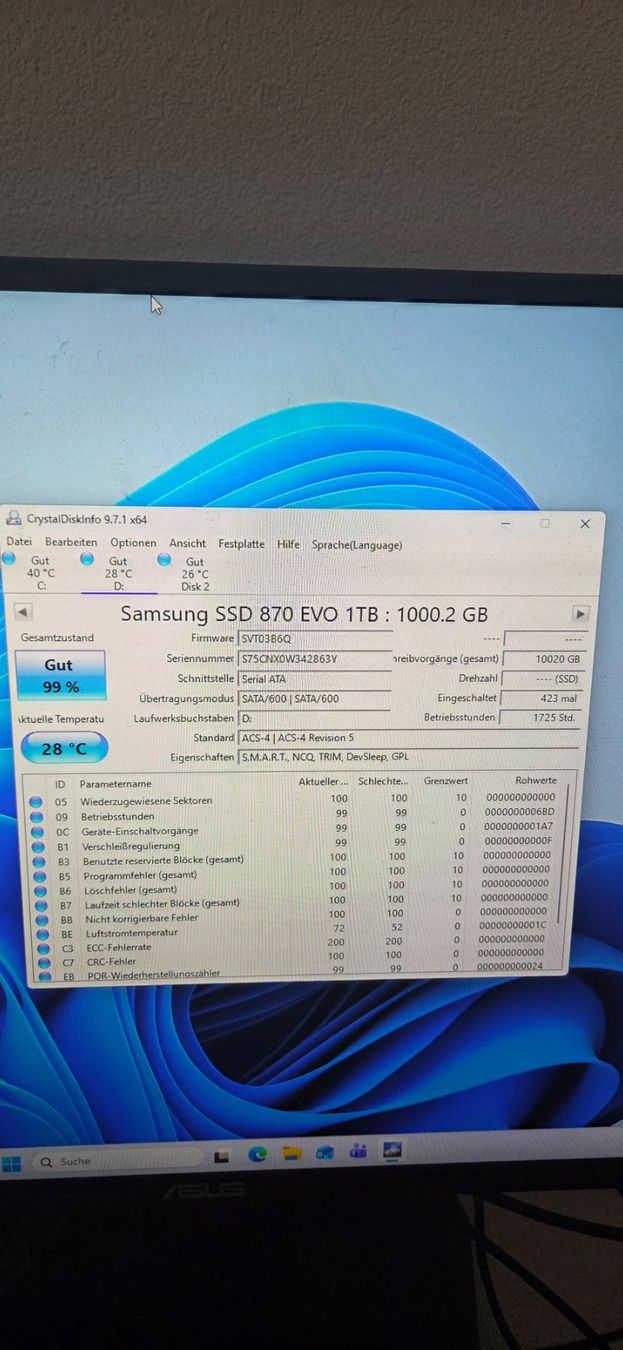Go to previous disk with left arrow
This screenshot has width=623, height=1350.
[23, 612]
